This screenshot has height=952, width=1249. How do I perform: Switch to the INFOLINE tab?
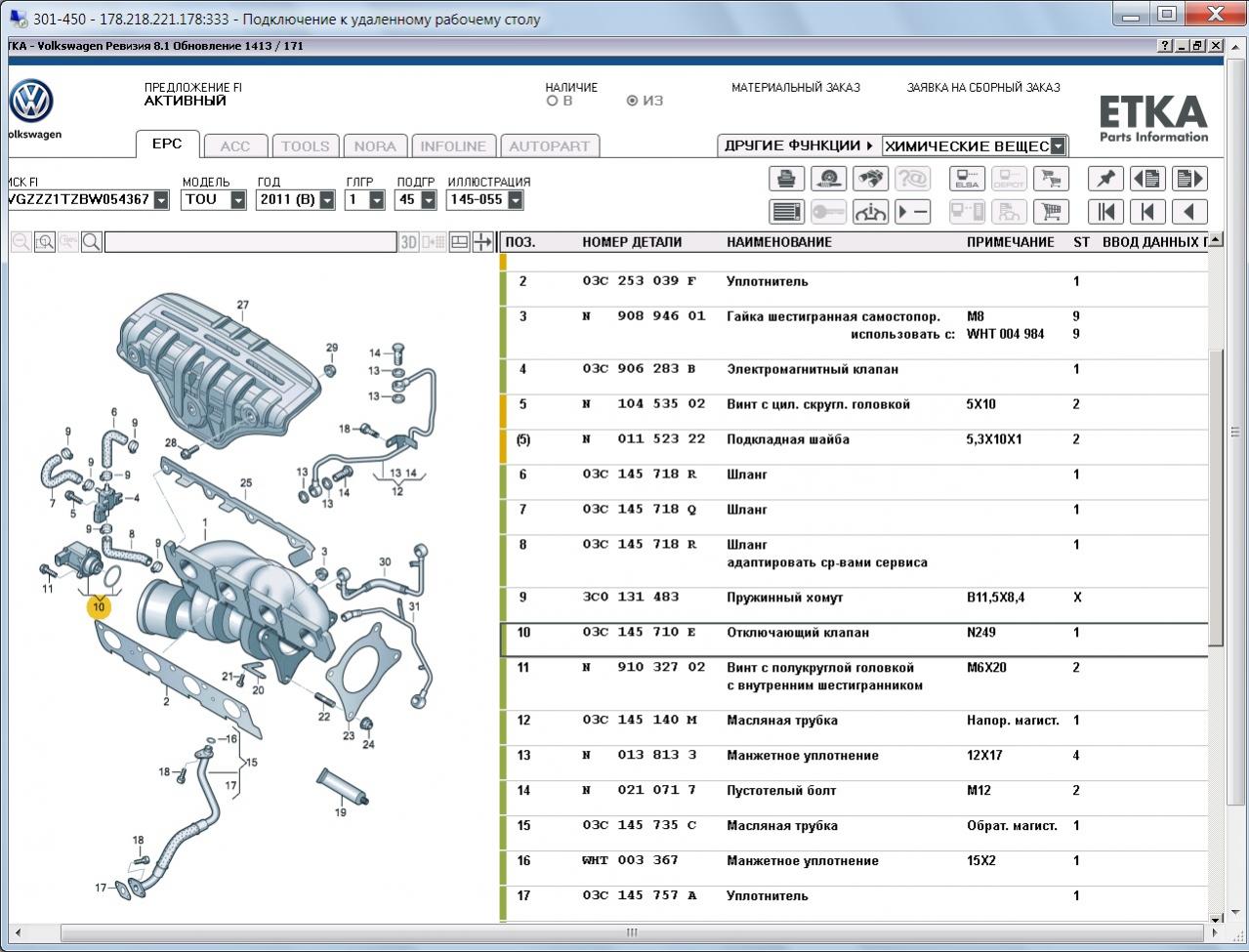(453, 146)
